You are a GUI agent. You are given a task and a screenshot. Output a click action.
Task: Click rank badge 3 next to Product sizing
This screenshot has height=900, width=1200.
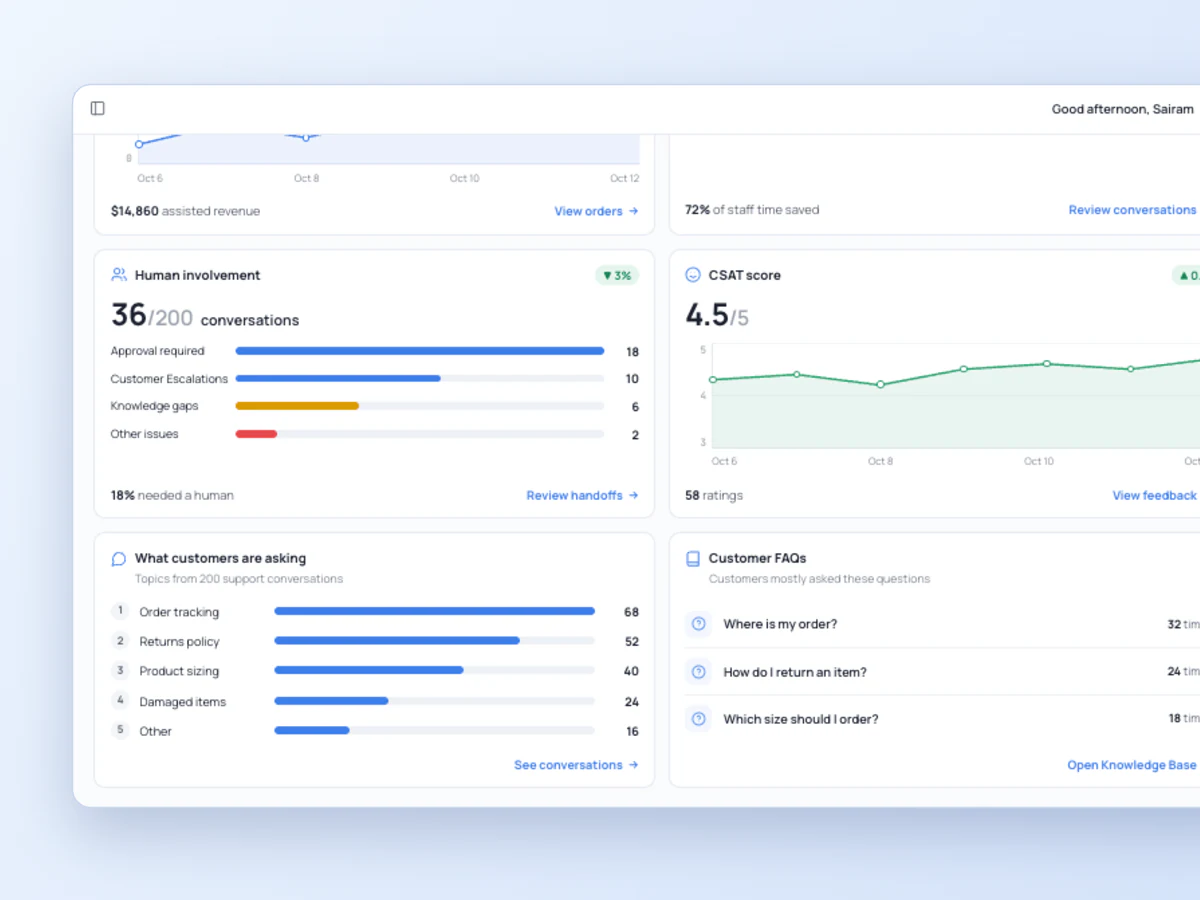pyautogui.click(x=120, y=670)
